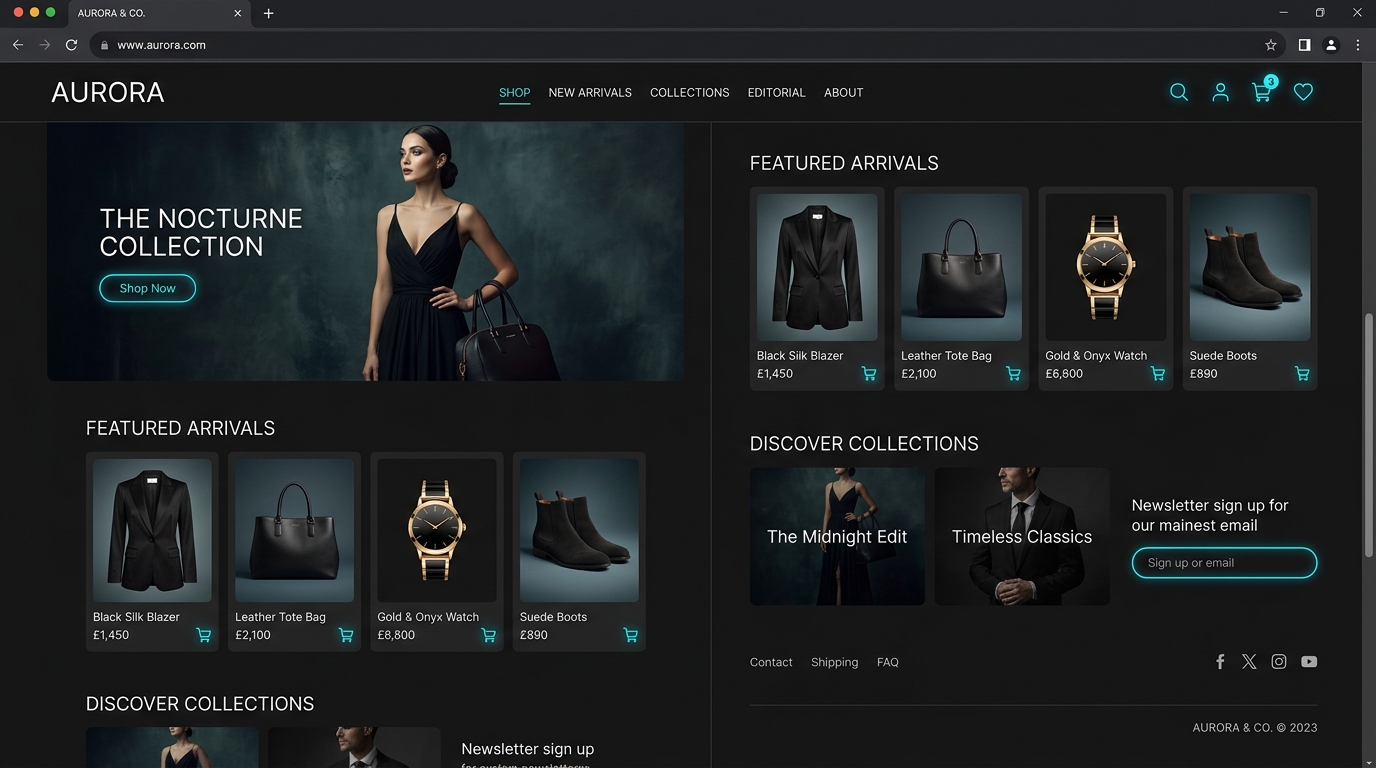Open the COLLECTIONS menu item

click(x=690, y=93)
